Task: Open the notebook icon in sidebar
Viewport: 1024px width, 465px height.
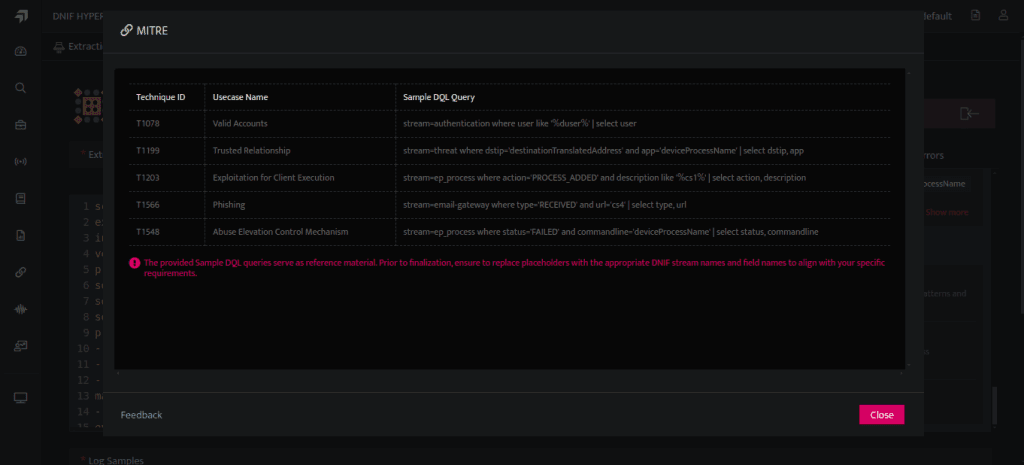Action: click(21, 199)
